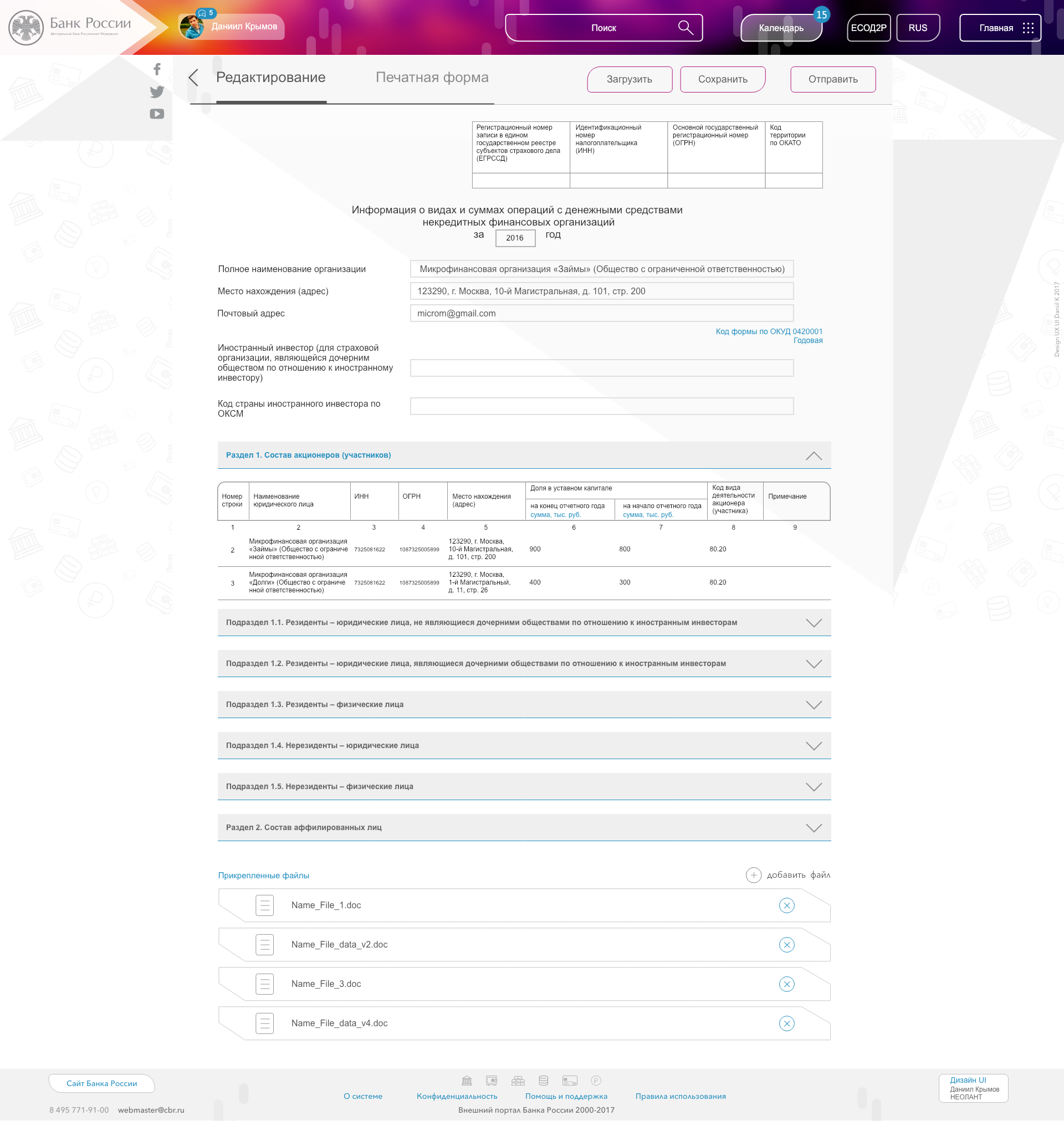Open the grid menu dots icon
1064x1121 pixels.
[x=1029, y=28]
